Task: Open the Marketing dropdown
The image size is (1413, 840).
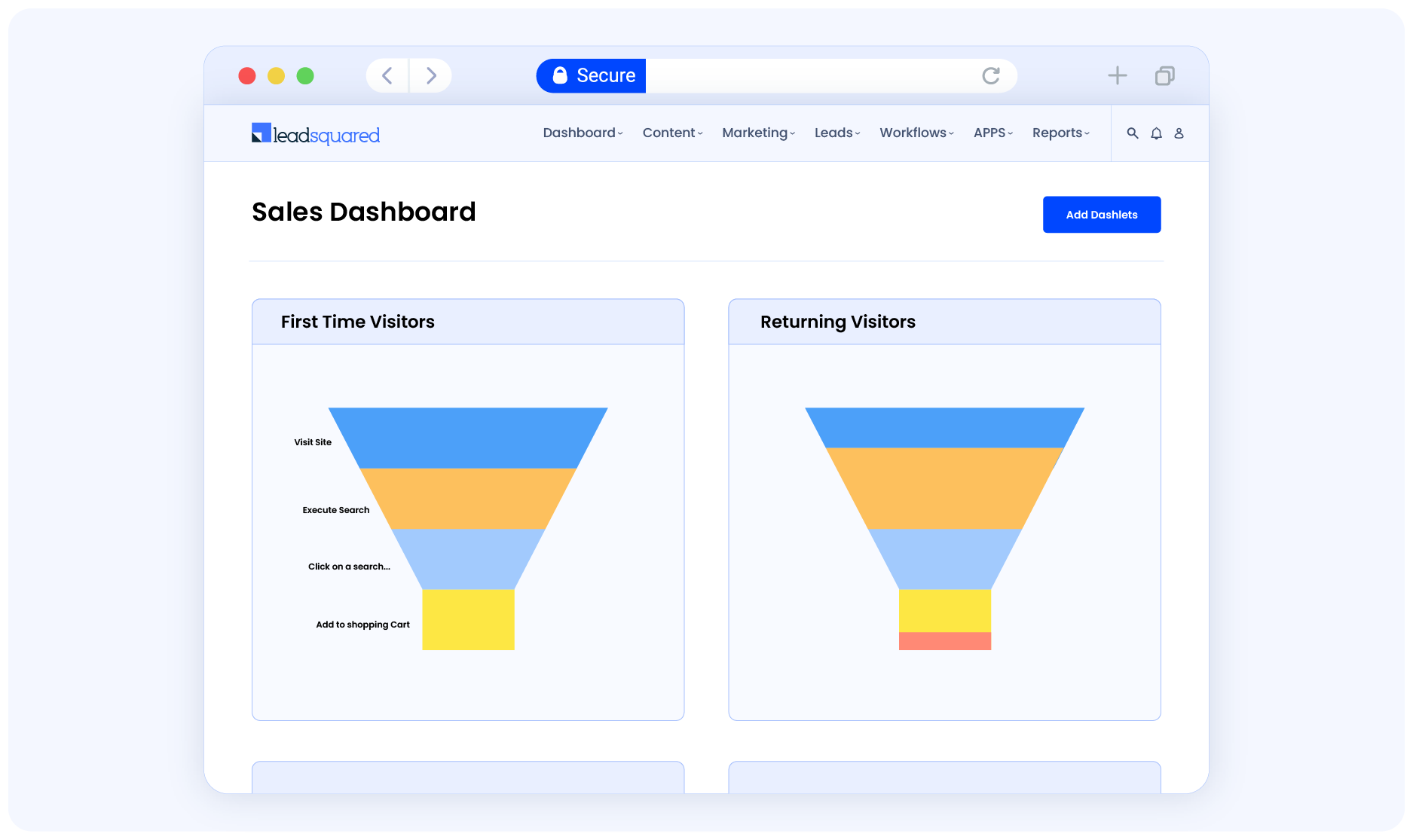Action: pos(757,133)
